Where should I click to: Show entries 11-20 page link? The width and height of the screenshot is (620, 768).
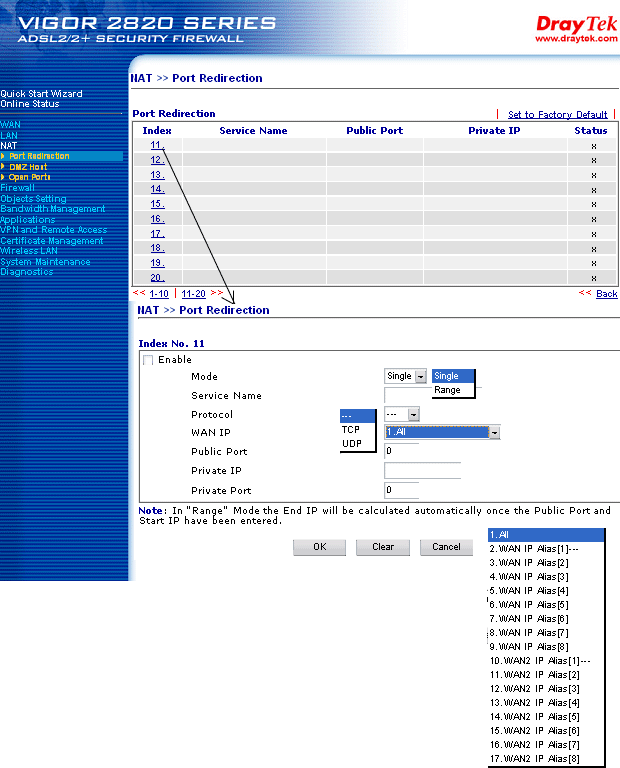click(x=193, y=294)
